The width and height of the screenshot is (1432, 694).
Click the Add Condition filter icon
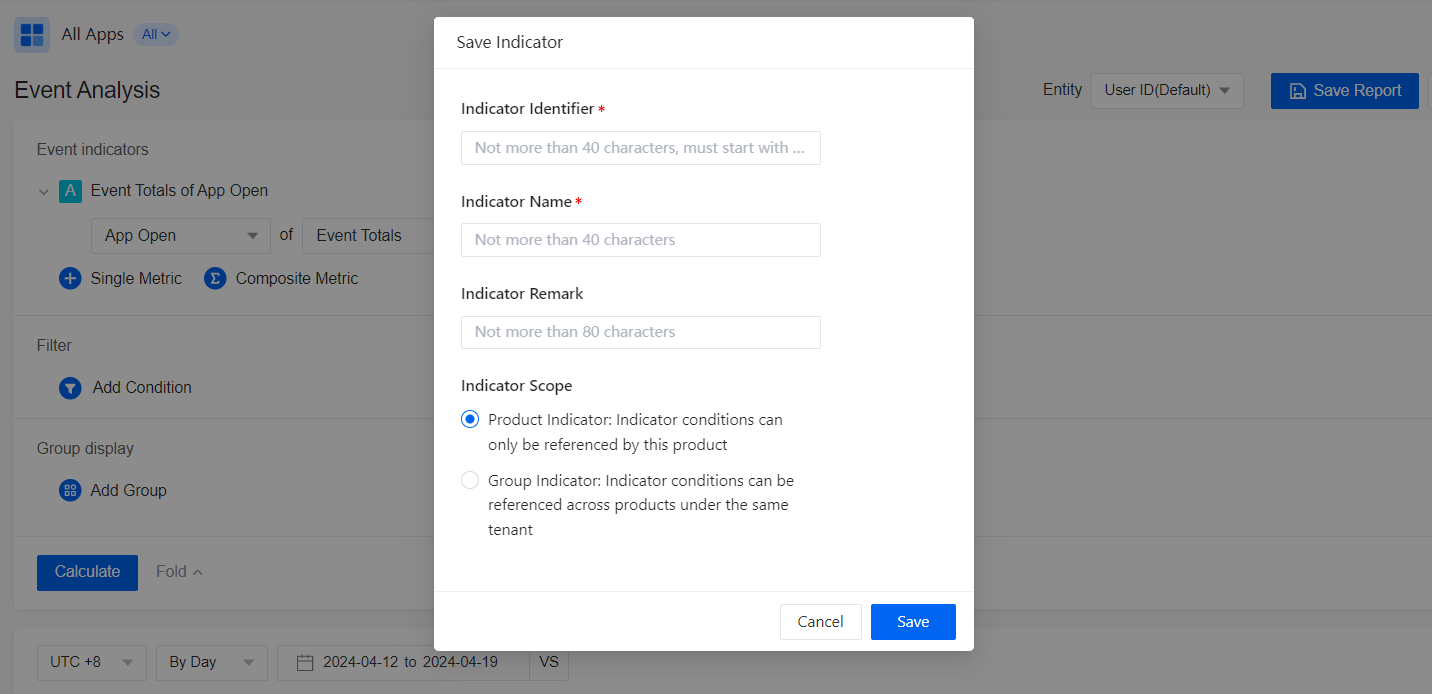coord(70,388)
